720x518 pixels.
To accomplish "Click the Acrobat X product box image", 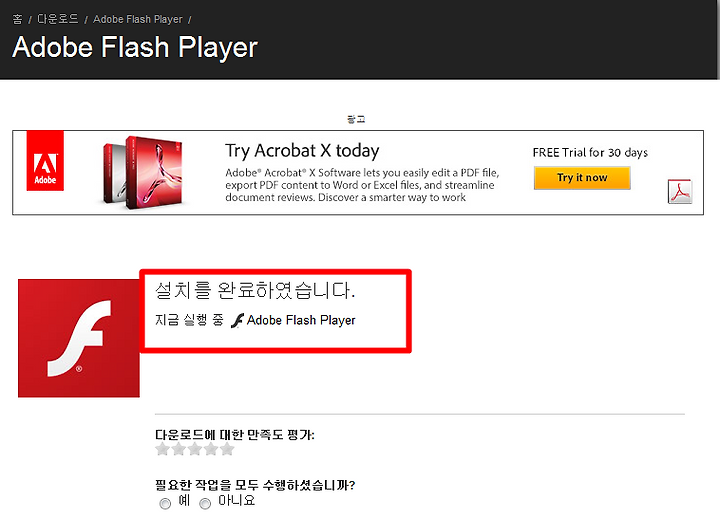I will 143,172.
